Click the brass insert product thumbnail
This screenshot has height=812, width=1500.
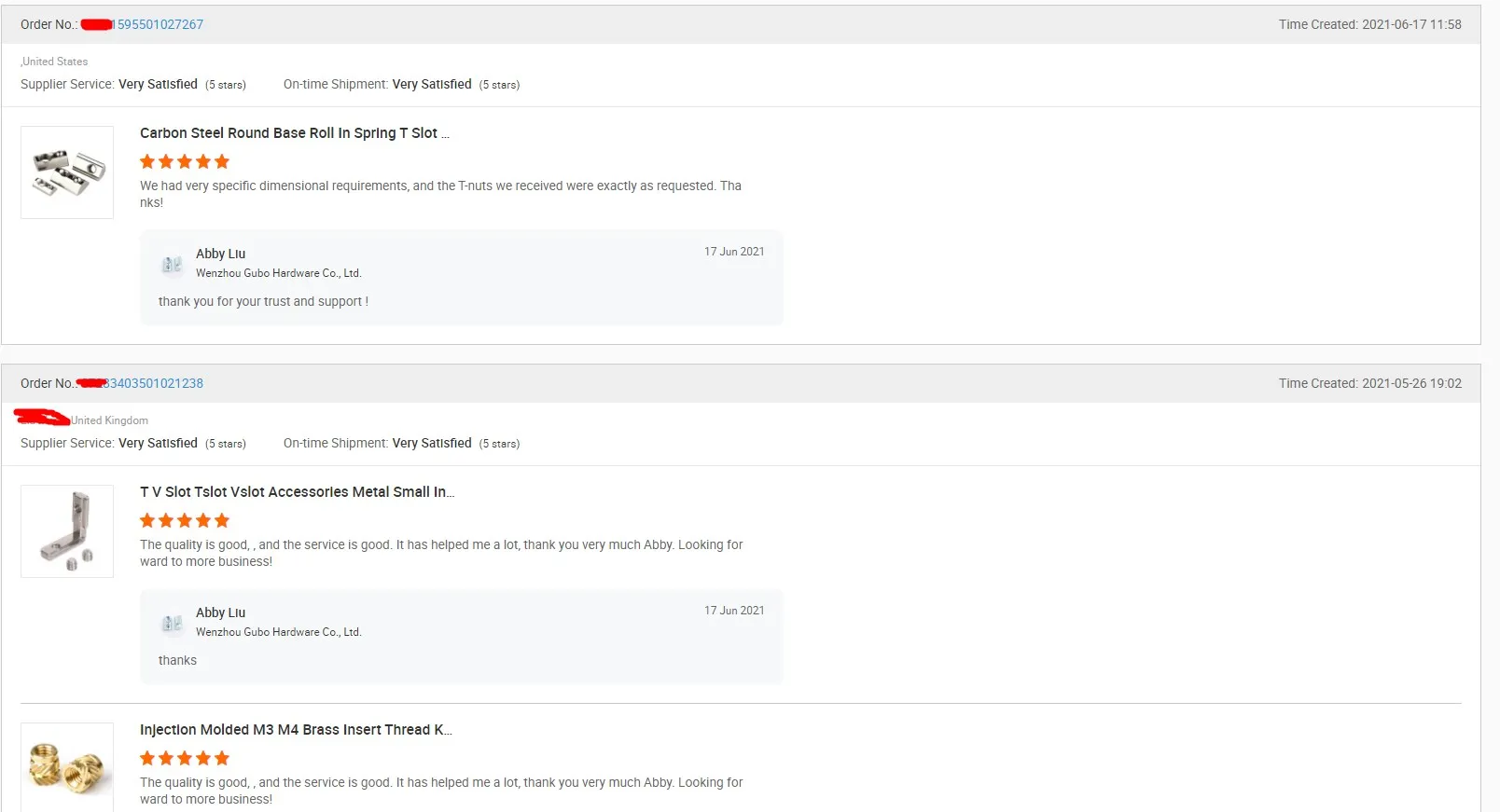click(x=67, y=767)
